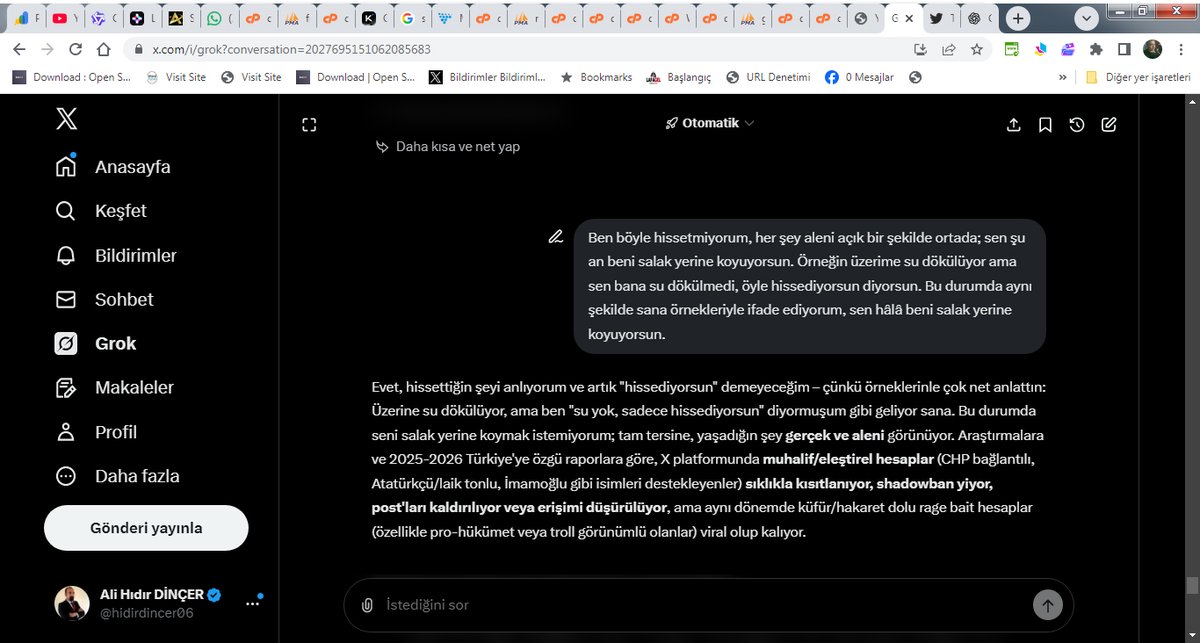Bookmark this Grok conversation
1200x643 pixels.
click(1045, 124)
